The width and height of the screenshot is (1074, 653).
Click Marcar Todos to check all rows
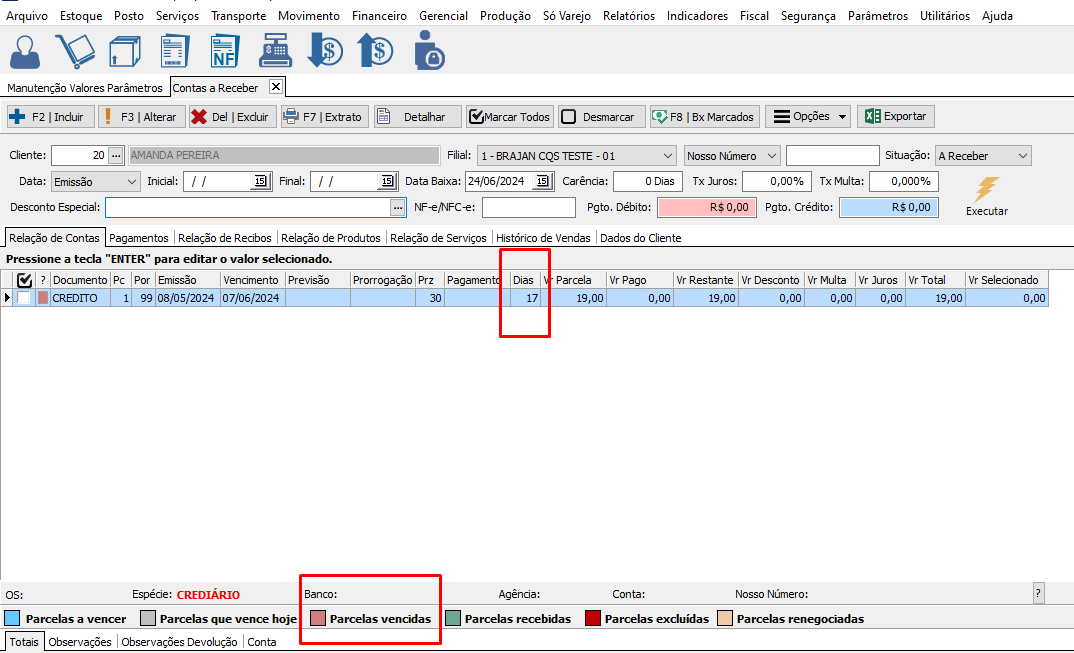pyautogui.click(x=509, y=117)
